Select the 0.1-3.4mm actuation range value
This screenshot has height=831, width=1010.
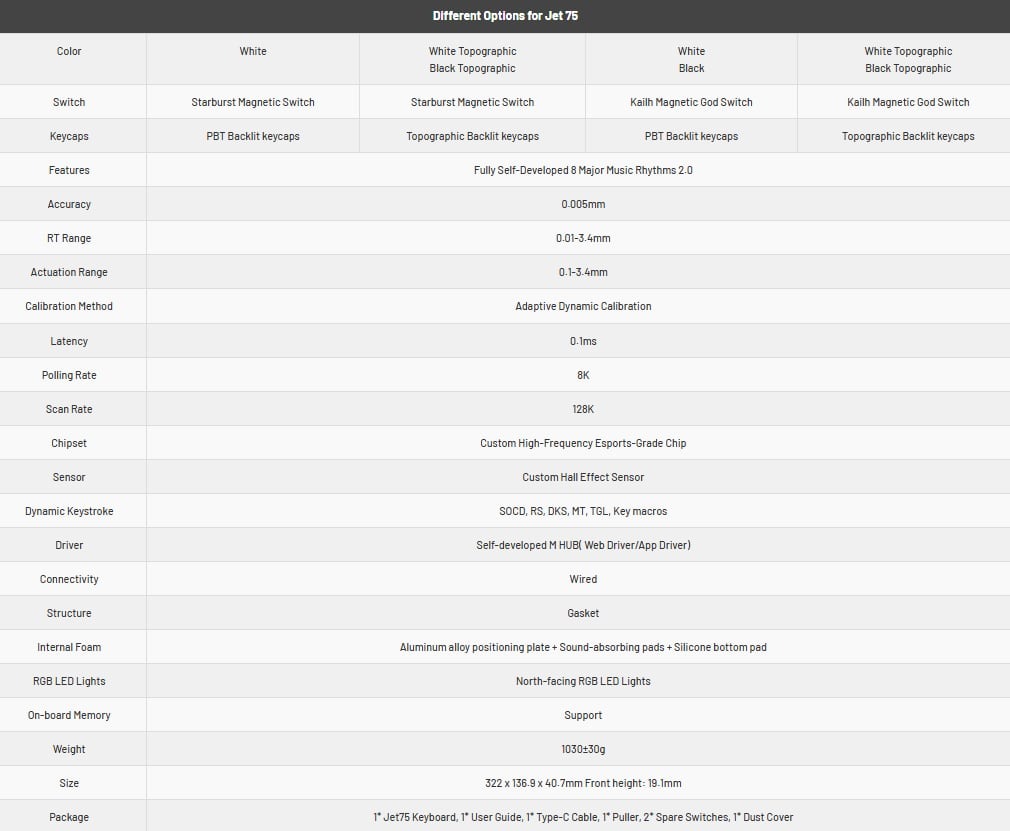(x=583, y=272)
